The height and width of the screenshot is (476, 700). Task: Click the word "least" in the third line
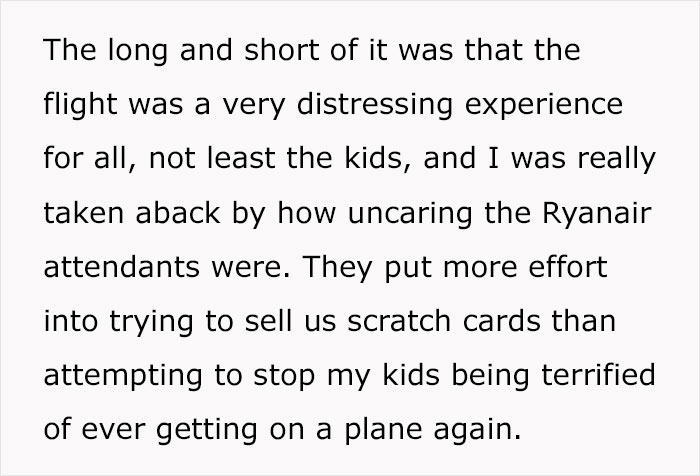coord(241,158)
